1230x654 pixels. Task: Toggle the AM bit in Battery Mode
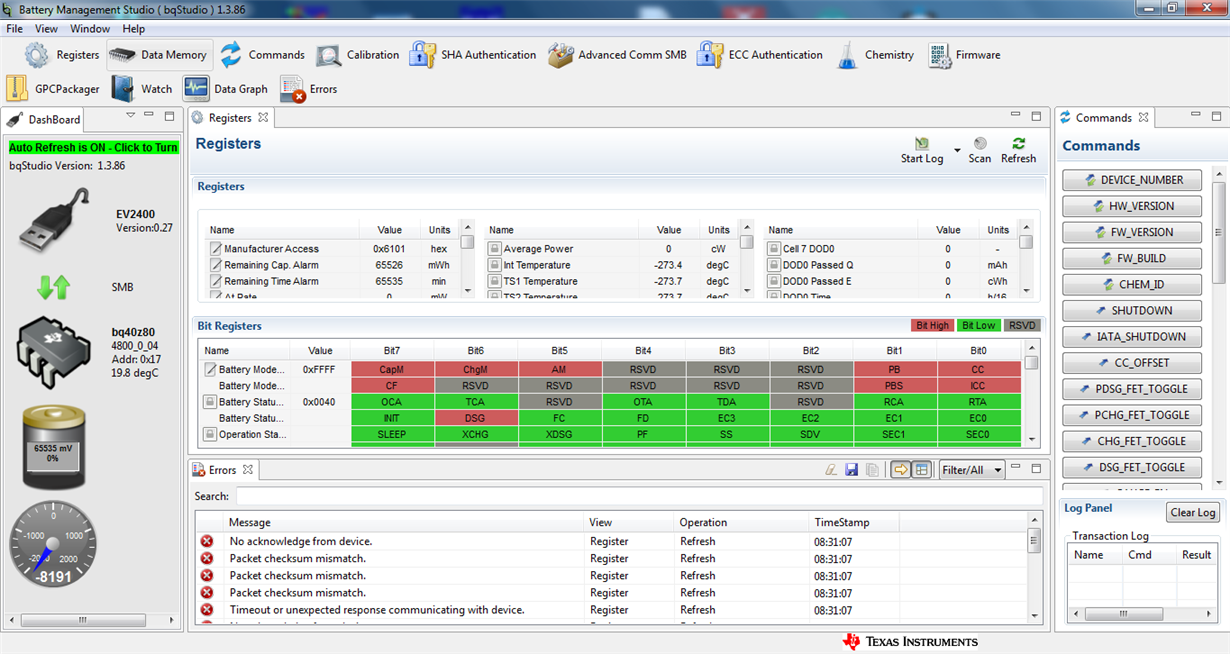[x=559, y=369]
